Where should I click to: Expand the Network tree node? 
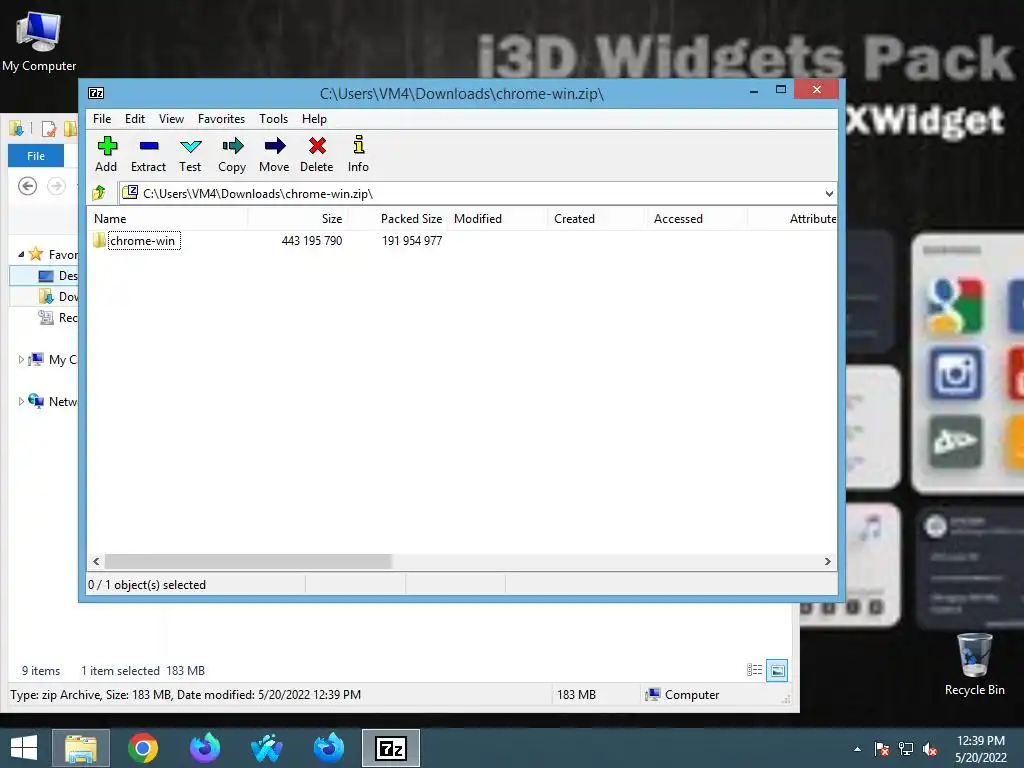click(21, 401)
